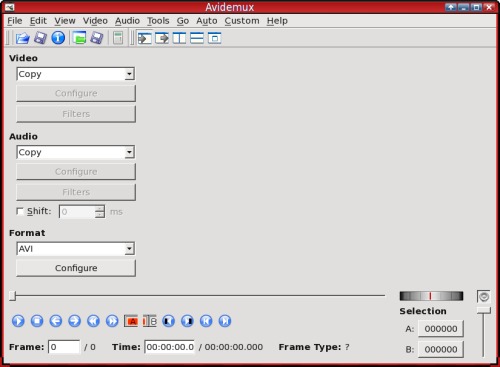
Task: Switch to Input preview mode icon
Action: point(145,38)
